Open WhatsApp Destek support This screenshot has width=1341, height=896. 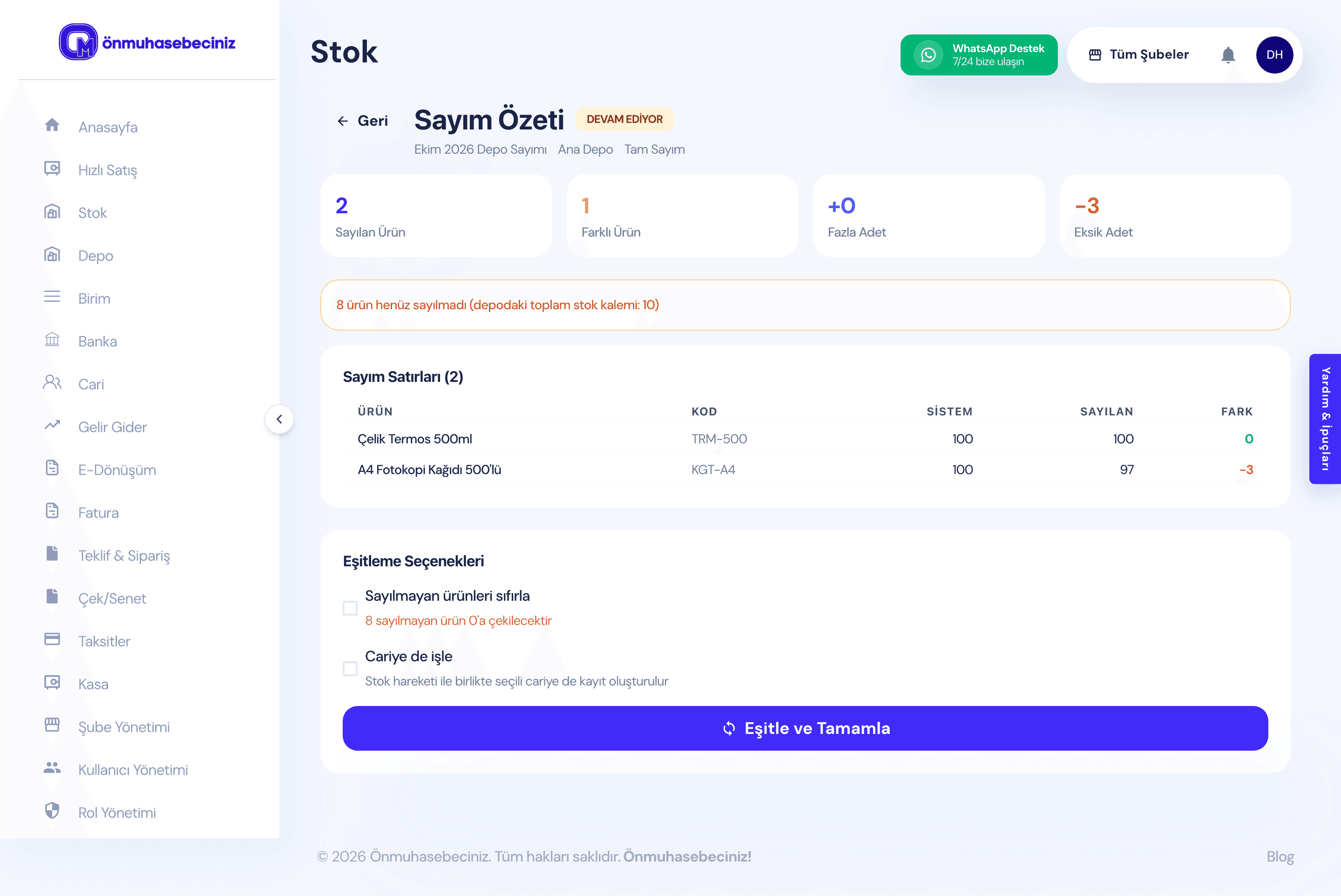(979, 55)
